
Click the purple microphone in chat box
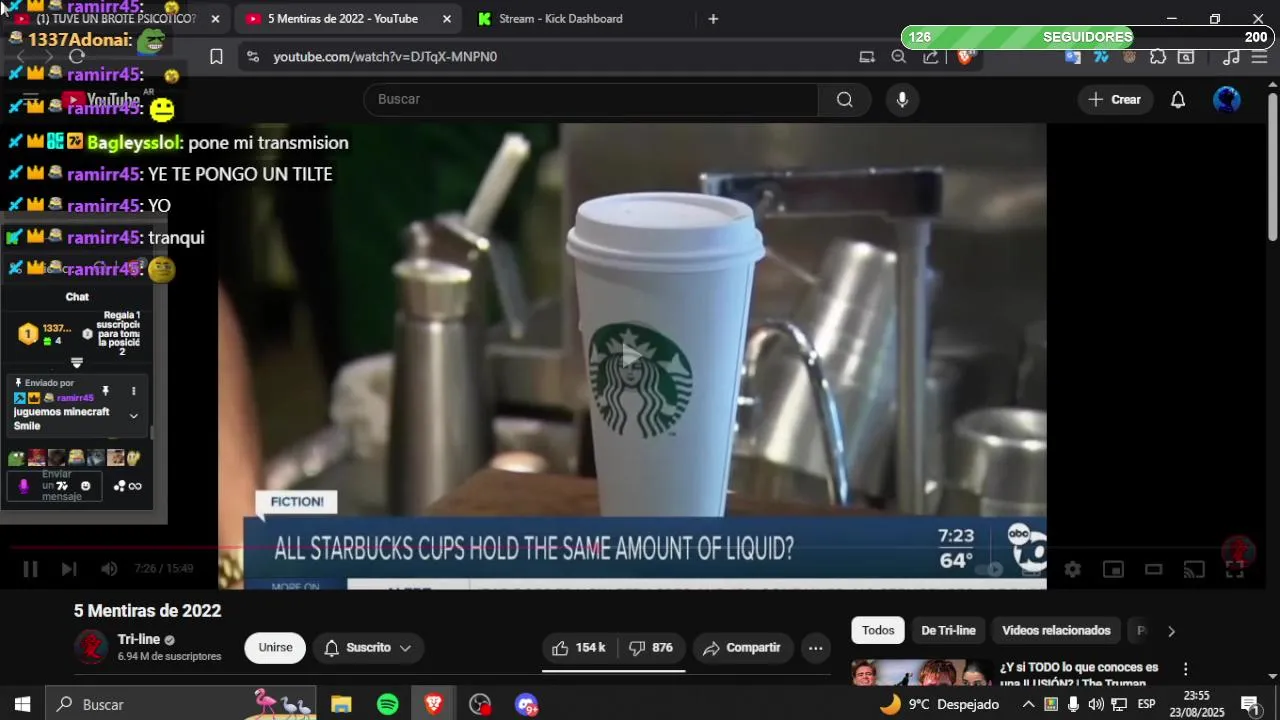click(x=24, y=486)
